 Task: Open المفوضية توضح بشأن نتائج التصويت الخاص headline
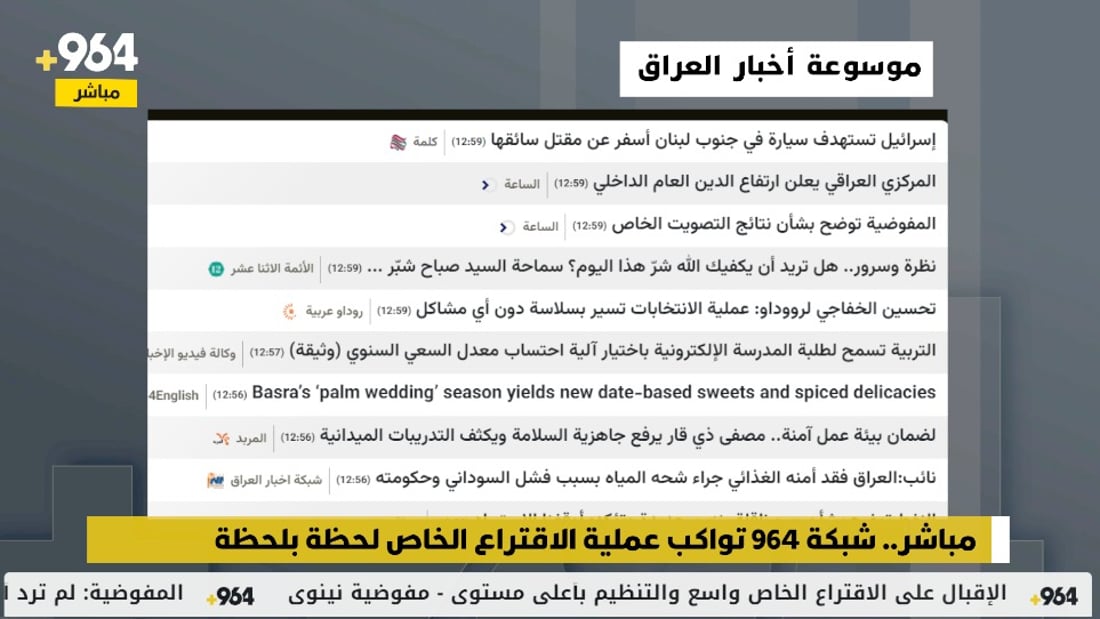click(774, 225)
